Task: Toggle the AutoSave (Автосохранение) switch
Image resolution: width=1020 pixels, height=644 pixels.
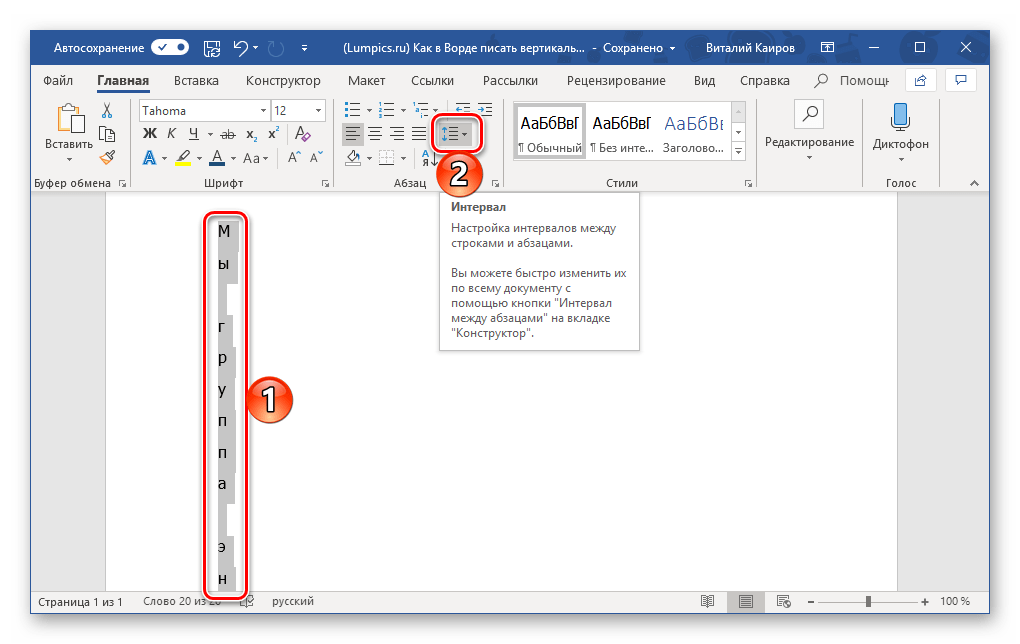Action: pos(170,47)
